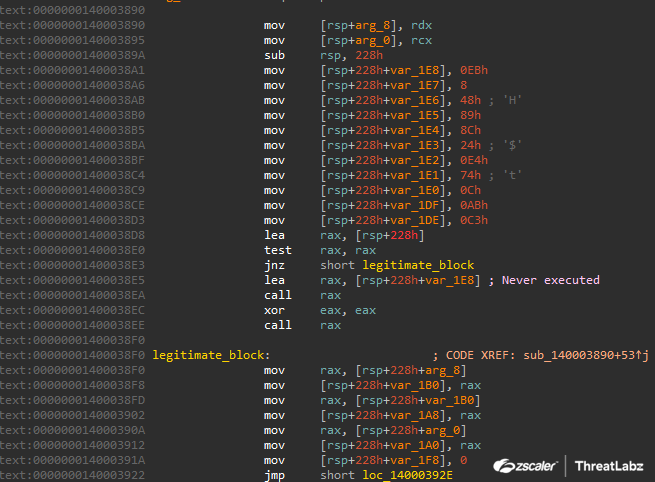Viewport: 655px width, 482px height.
Task: Click the 'Never executed' comment
Action: [553, 280]
